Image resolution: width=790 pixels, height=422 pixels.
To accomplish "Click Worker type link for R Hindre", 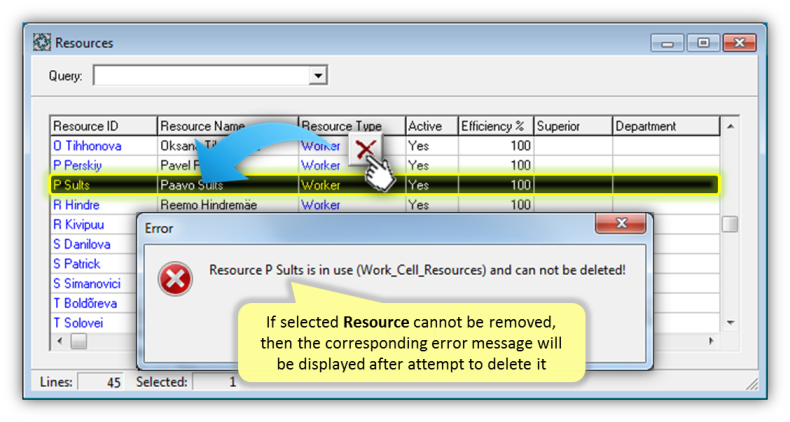I will 320,205.
